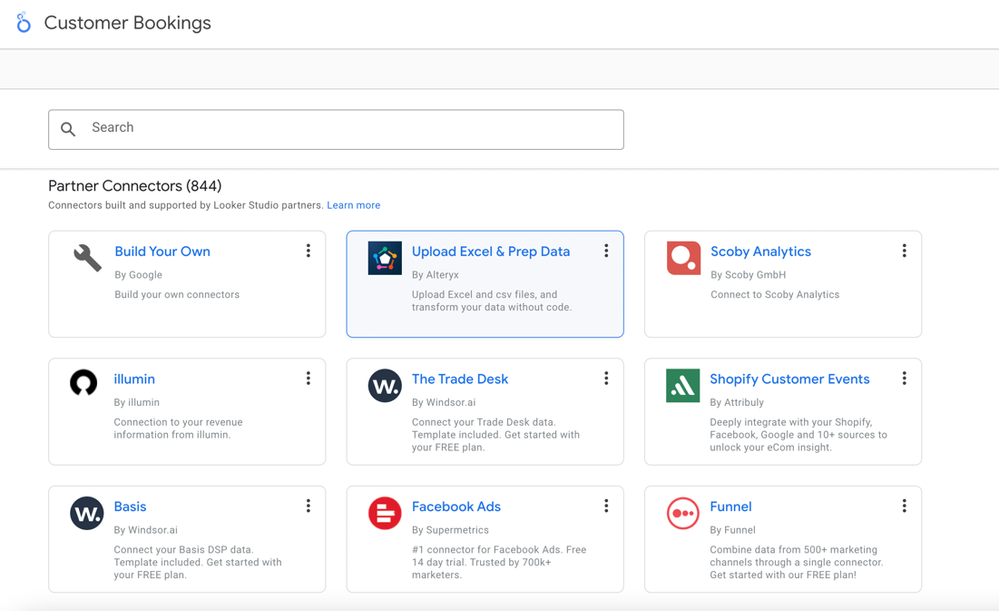The width and height of the screenshot is (999, 611).
Task: Click the Customer Bookings report title
Action: [x=127, y=23]
